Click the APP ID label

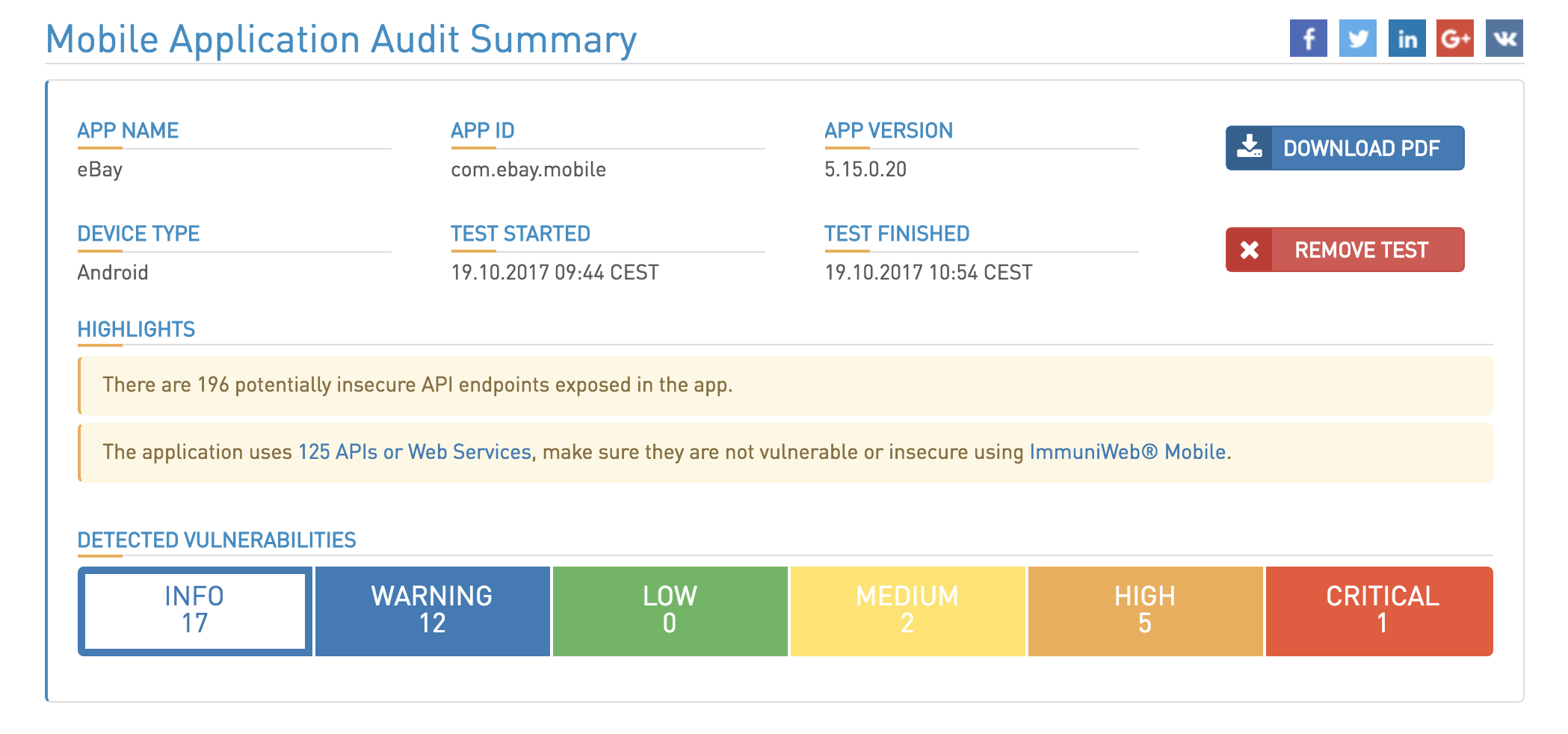[x=483, y=131]
